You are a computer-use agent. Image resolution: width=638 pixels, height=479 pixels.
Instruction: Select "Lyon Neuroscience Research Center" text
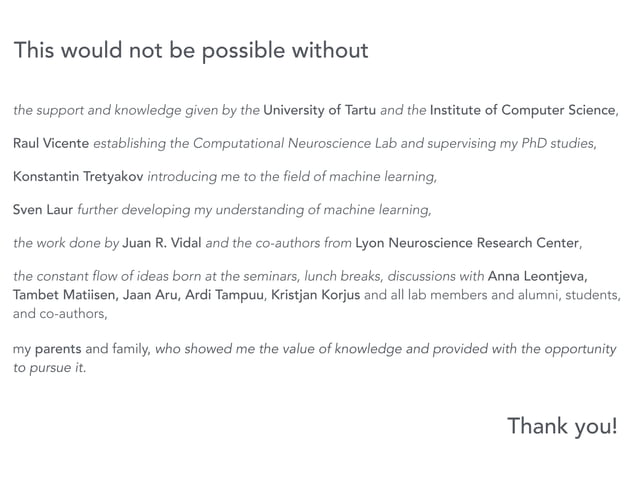click(x=467, y=243)
